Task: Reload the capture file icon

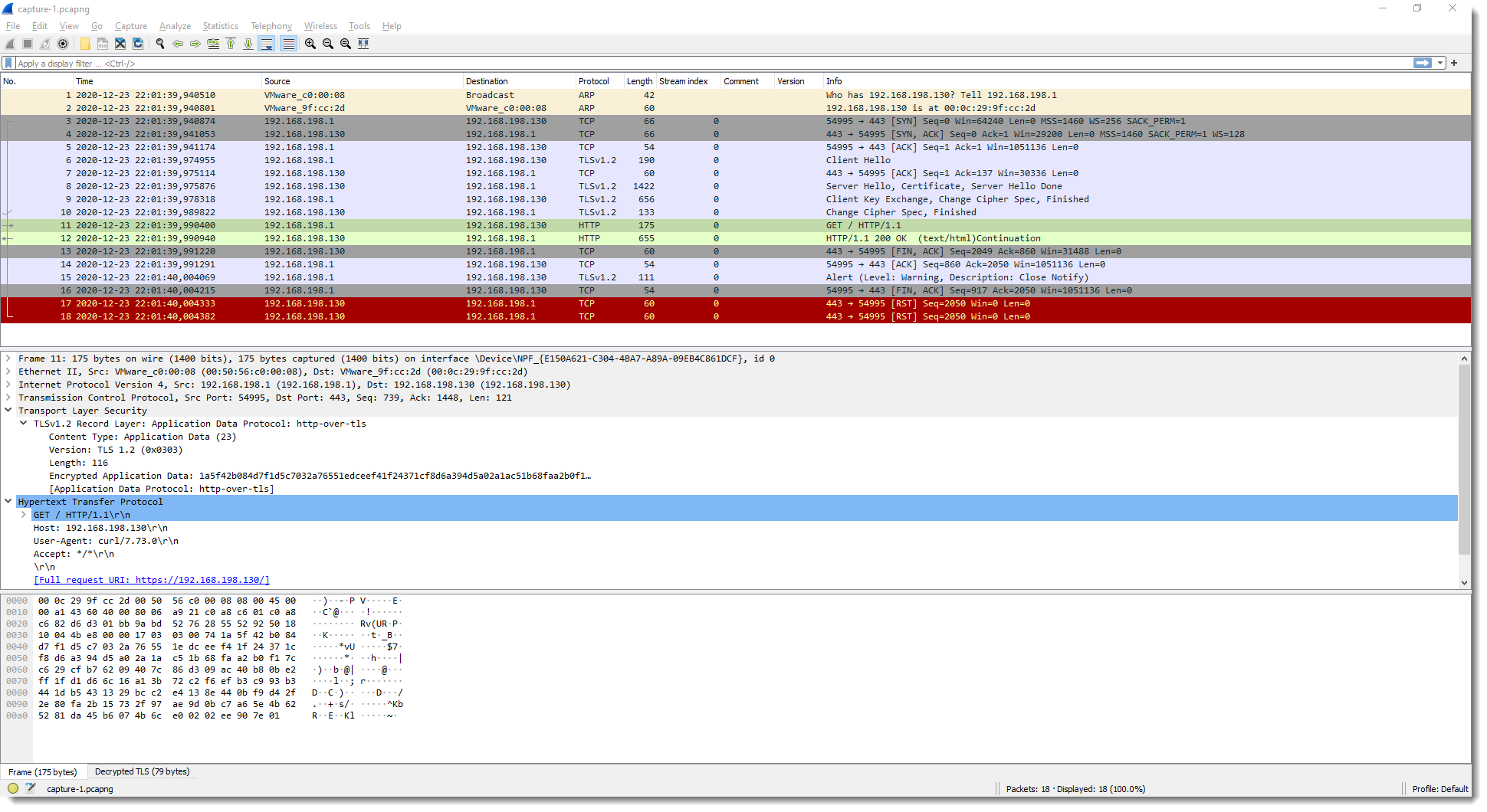Action: [138, 44]
